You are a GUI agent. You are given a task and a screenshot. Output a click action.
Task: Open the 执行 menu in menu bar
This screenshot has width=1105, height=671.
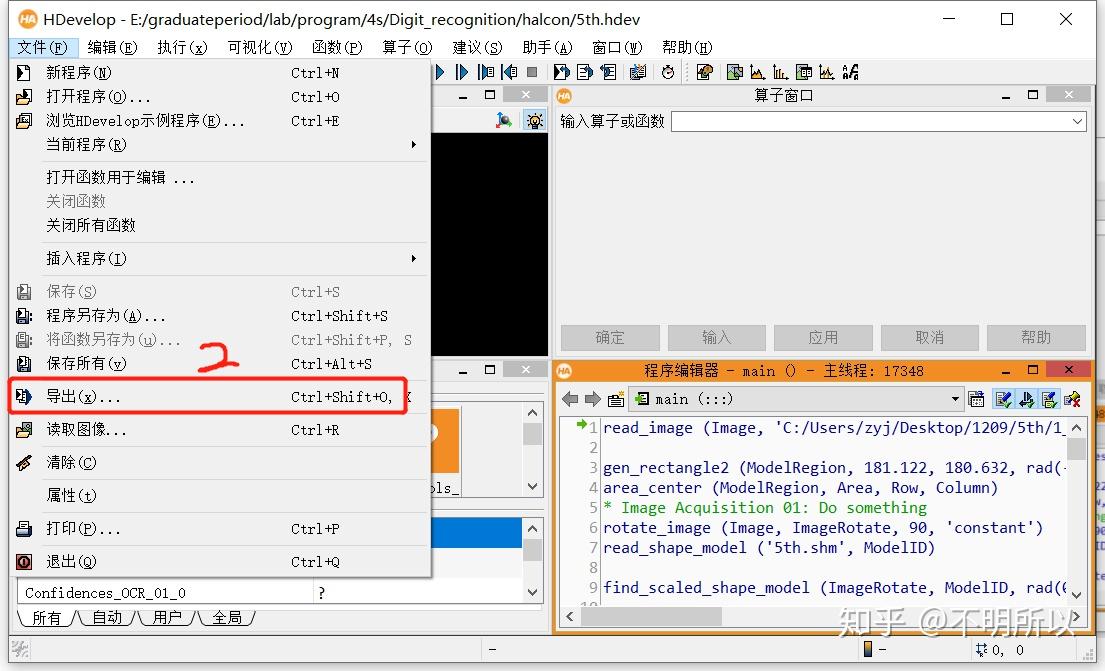[x=182, y=47]
